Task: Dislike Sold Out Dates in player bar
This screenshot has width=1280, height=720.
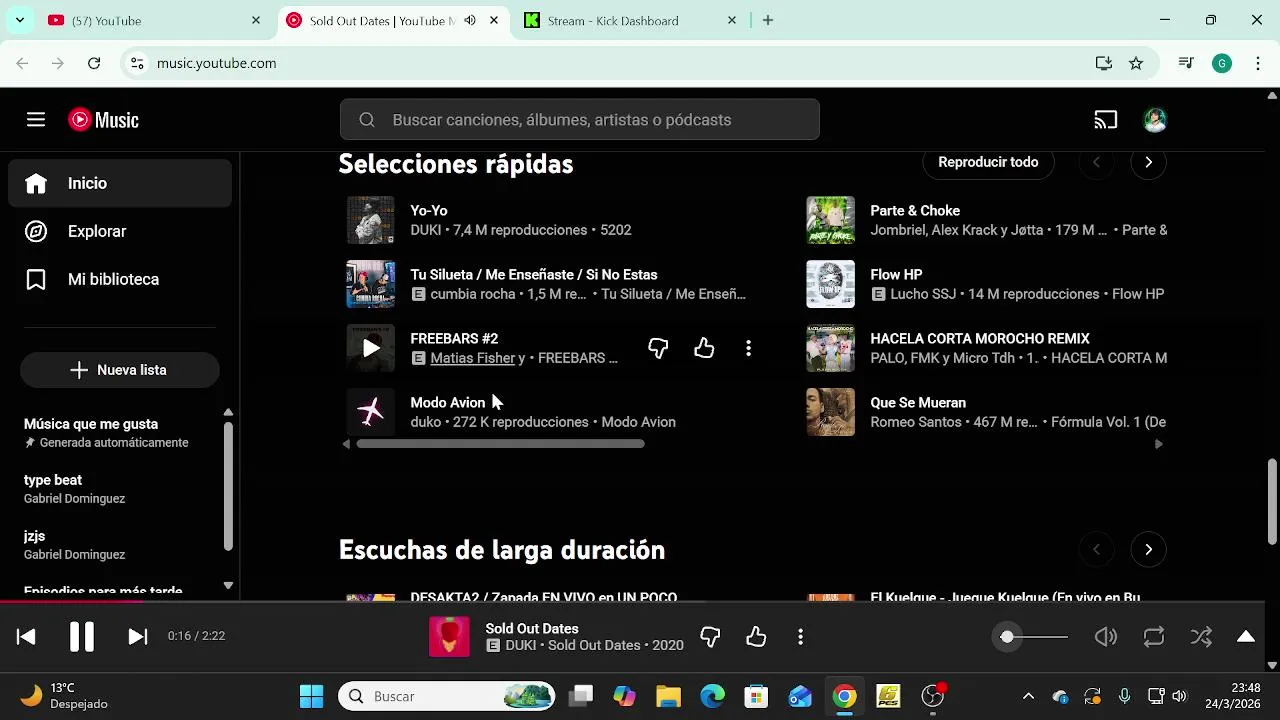Action: coord(710,636)
